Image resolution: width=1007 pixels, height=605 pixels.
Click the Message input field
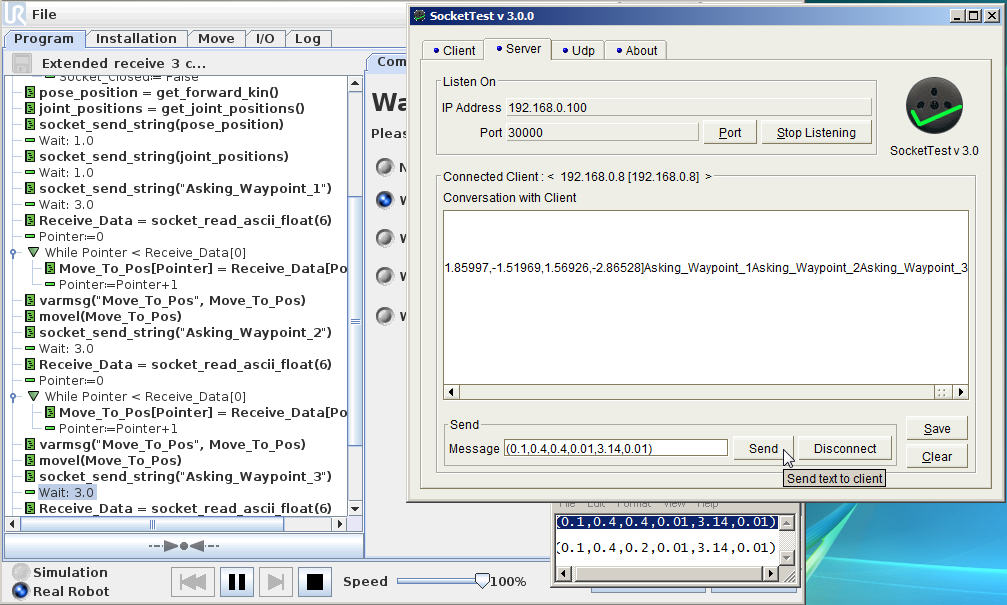tap(616, 448)
